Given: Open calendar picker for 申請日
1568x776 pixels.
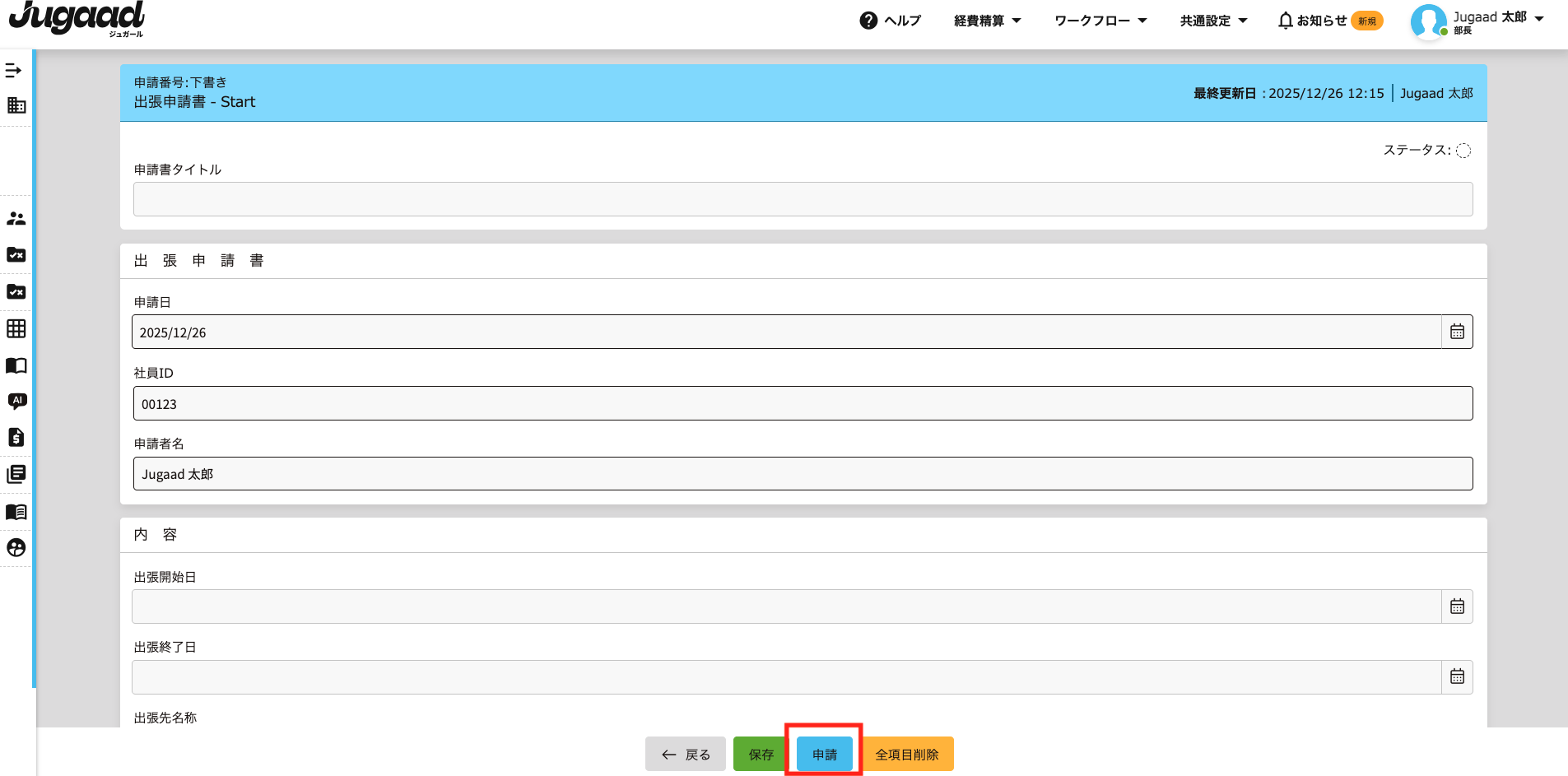Looking at the screenshot, I should [x=1457, y=332].
